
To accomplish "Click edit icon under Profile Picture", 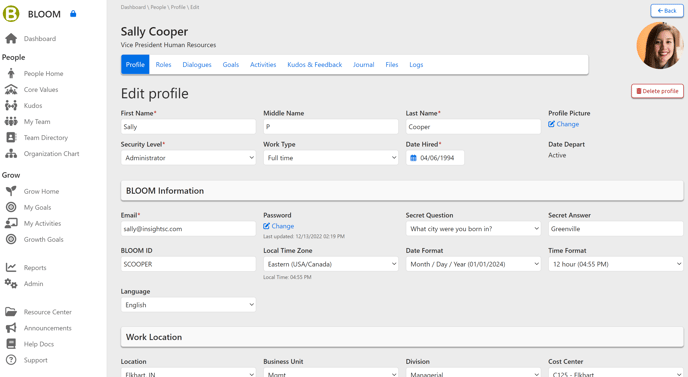I will click(551, 124).
